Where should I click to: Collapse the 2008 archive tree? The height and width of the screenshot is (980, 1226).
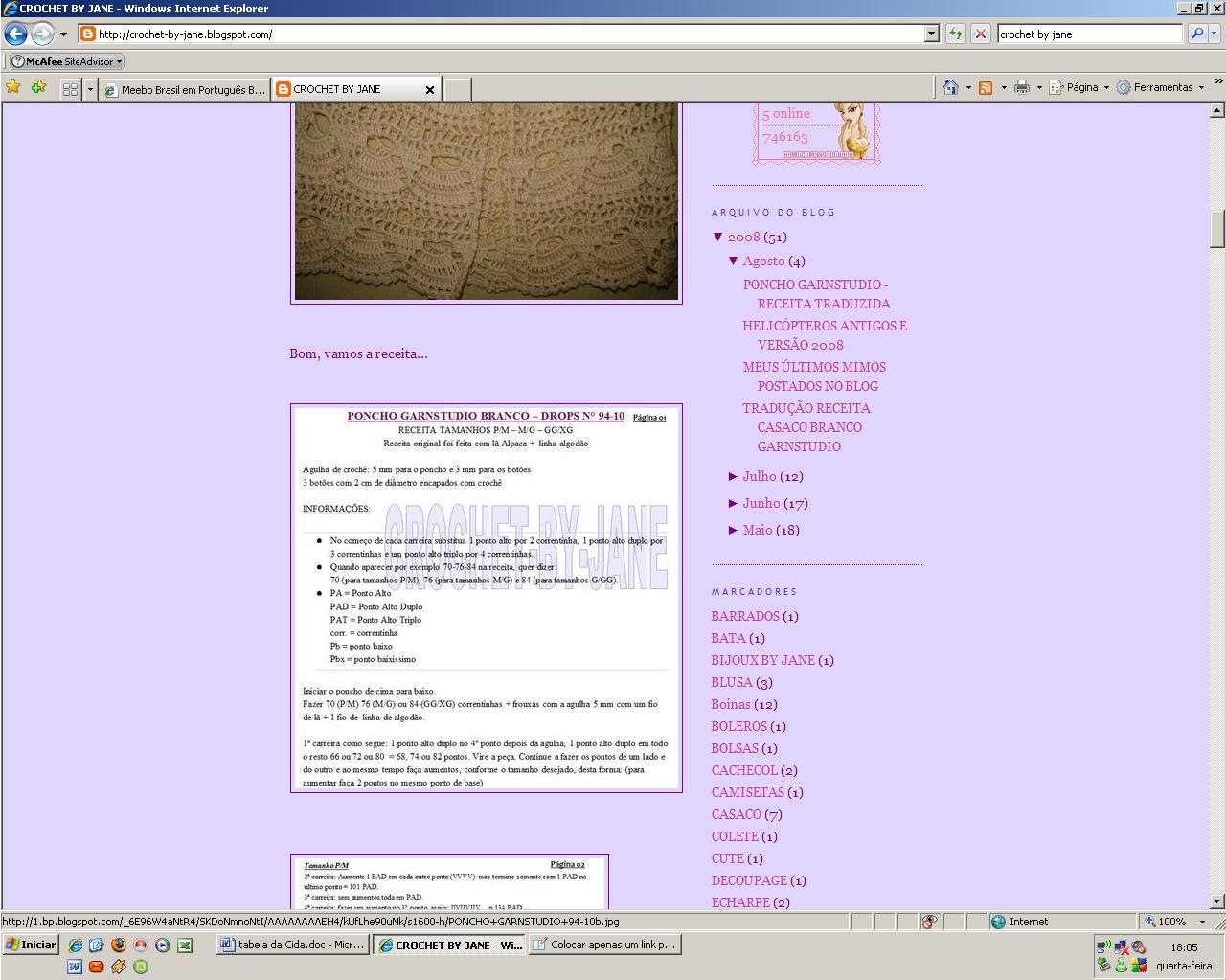717,237
